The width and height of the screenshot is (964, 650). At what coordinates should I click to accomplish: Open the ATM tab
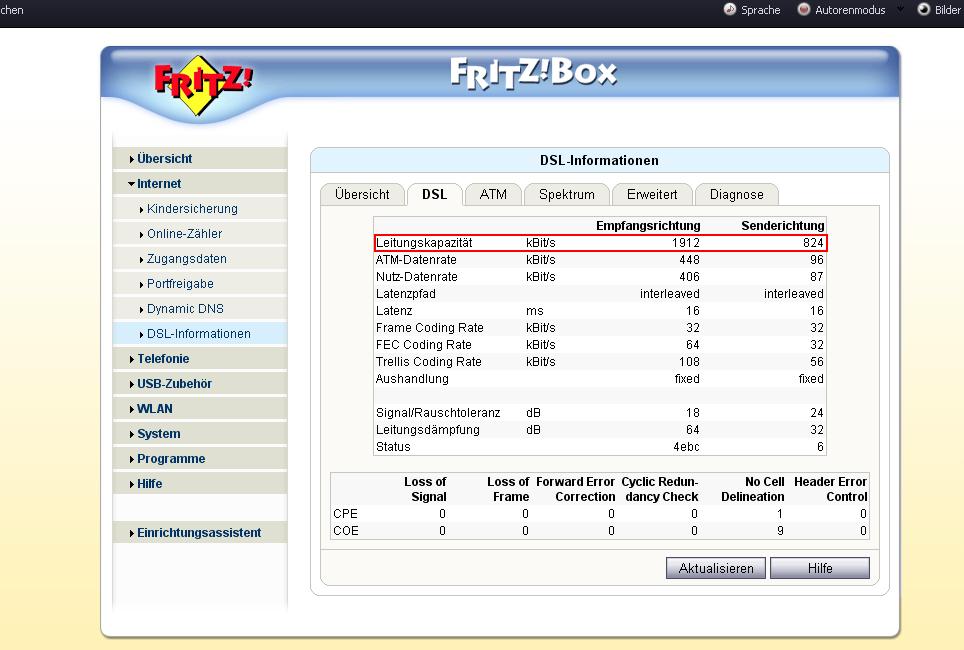pos(493,194)
